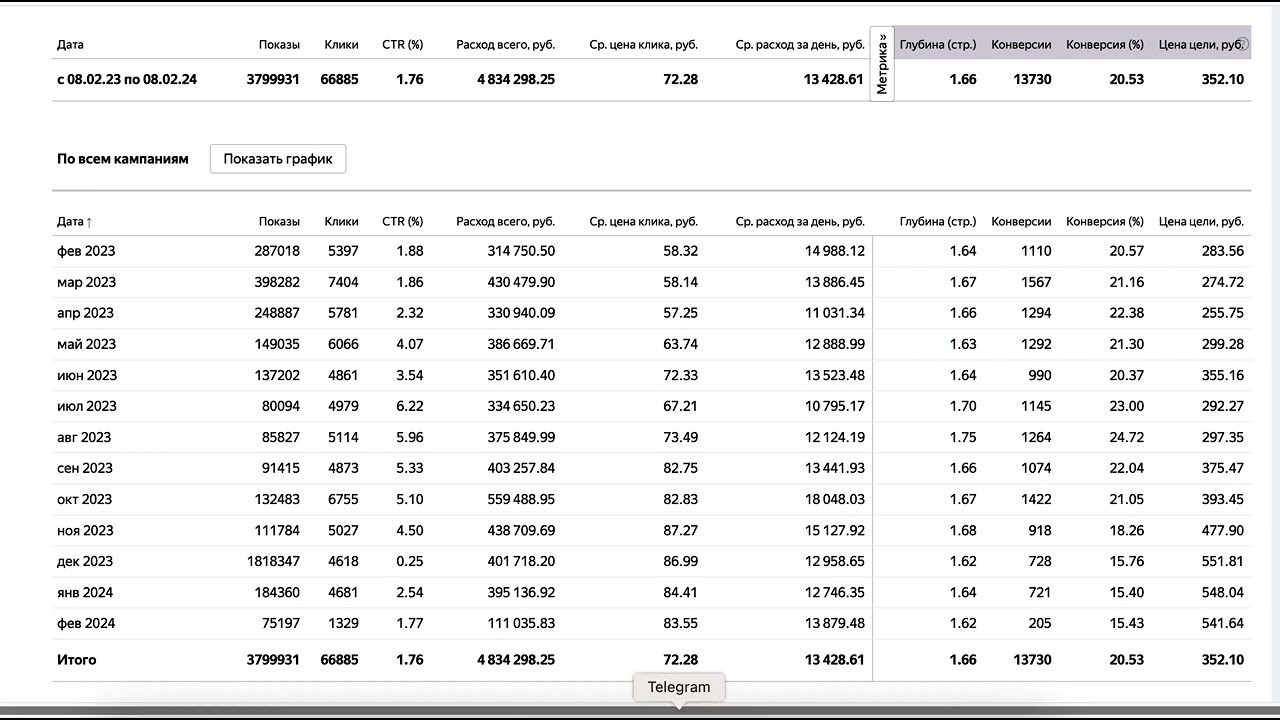Click the июн 2023 row label
Screen dimensions: 1280x720
tap(87, 375)
